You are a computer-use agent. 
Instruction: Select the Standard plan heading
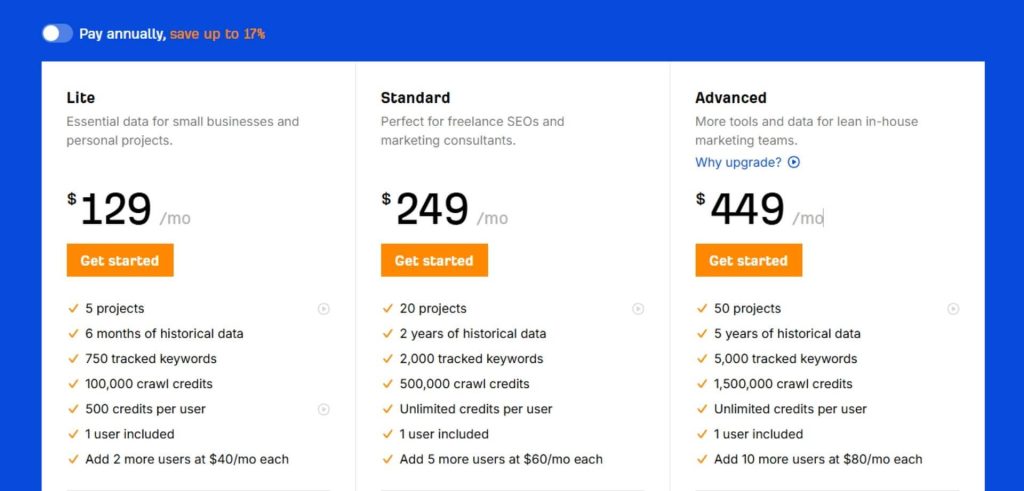(415, 98)
